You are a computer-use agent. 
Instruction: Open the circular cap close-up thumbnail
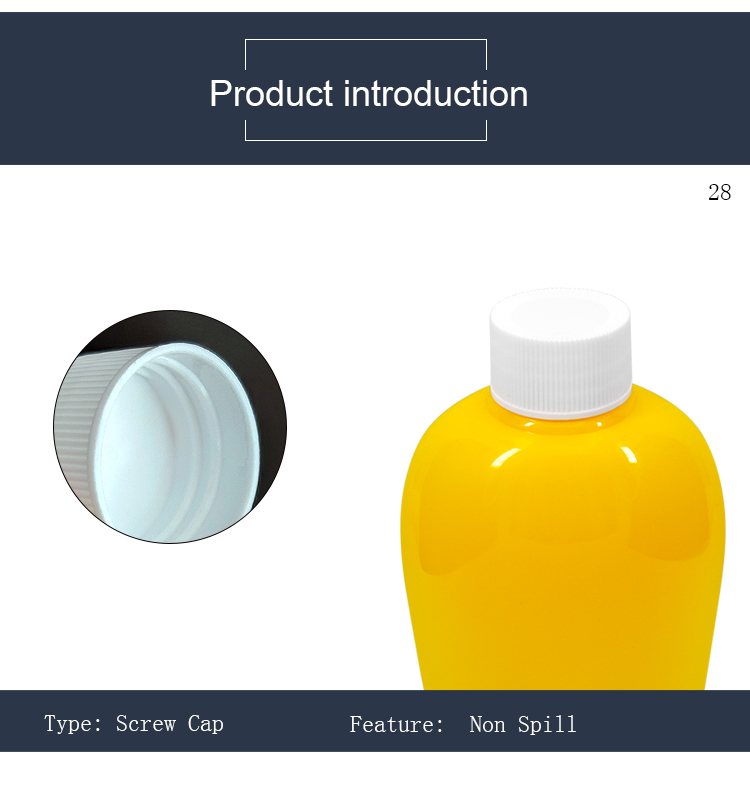click(170, 427)
